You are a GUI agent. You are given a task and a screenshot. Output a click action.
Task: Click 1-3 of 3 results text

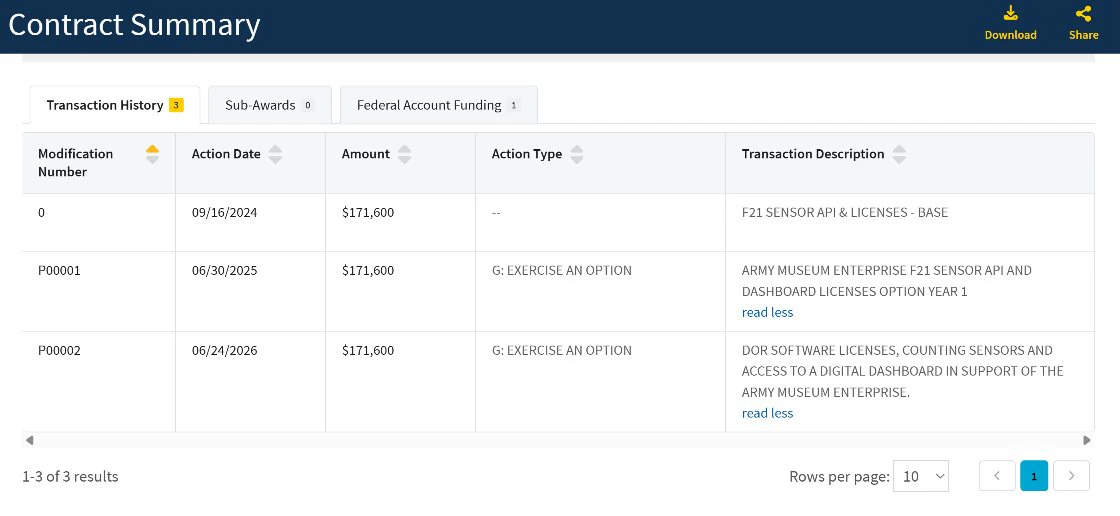[71, 477]
